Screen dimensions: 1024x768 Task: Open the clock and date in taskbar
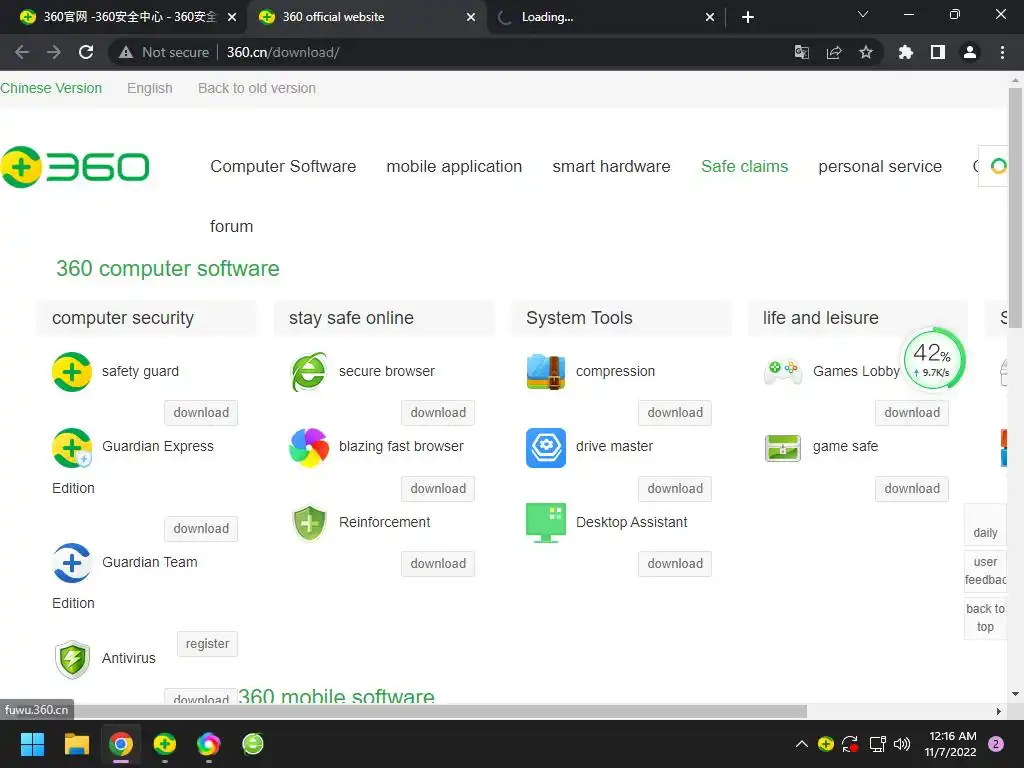[951, 744]
